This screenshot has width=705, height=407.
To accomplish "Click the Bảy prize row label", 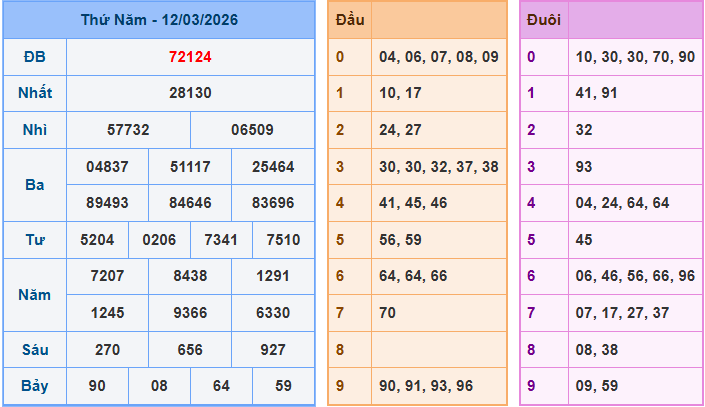I will click(34, 386).
